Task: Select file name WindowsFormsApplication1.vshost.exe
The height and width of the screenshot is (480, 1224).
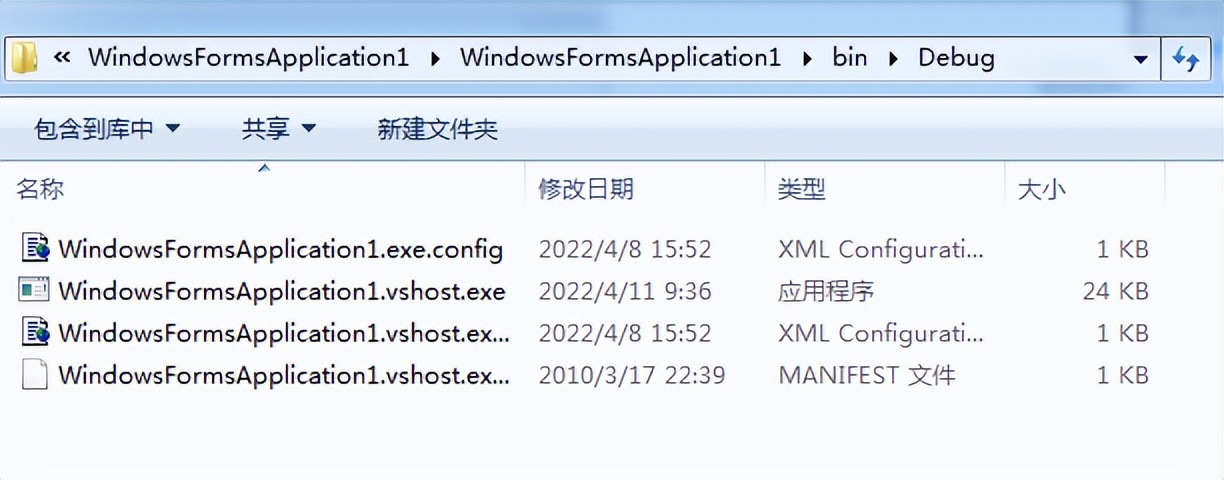Action: [282, 291]
